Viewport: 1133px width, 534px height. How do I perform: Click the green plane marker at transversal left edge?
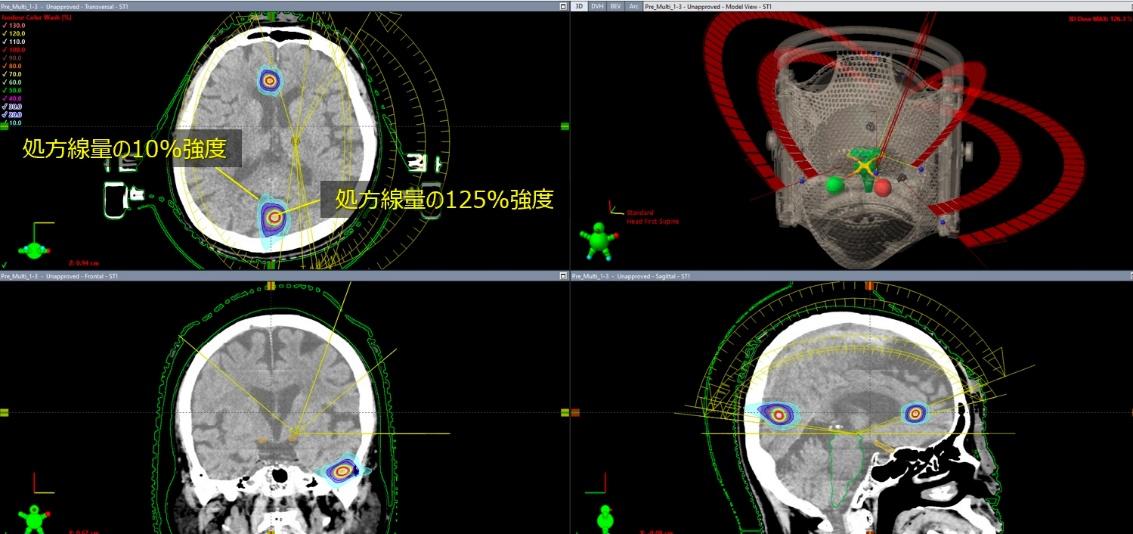pyautogui.click(x=3, y=126)
